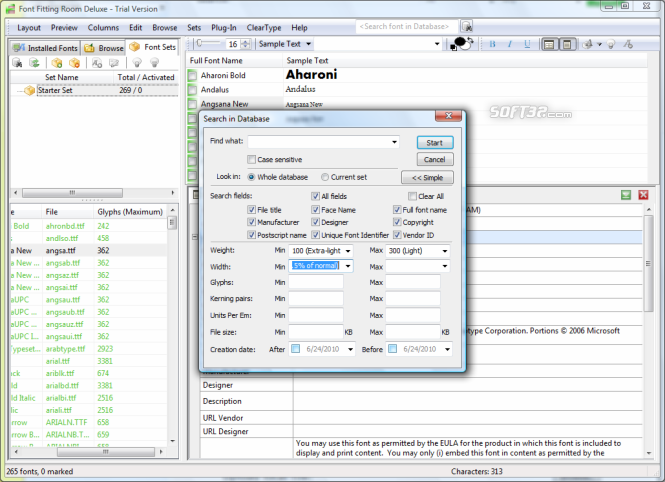Image resolution: width=665 pixels, height=482 pixels.
Task: Click the green export icon in details pane
Action: (x=626, y=195)
